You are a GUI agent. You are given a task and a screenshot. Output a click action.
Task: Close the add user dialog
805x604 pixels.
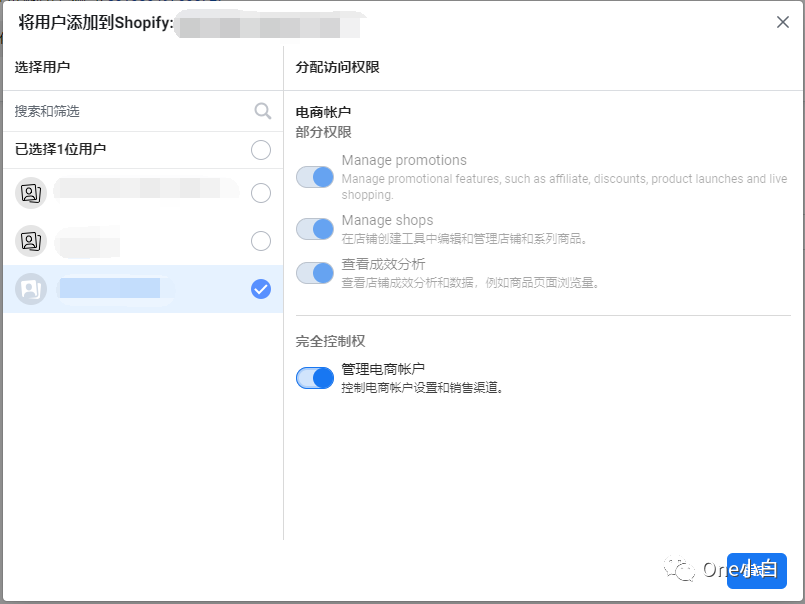783,21
